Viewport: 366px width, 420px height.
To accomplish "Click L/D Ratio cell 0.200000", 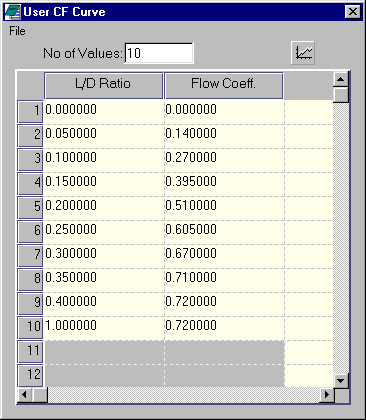I will pyautogui.click(x=104, y=208).
